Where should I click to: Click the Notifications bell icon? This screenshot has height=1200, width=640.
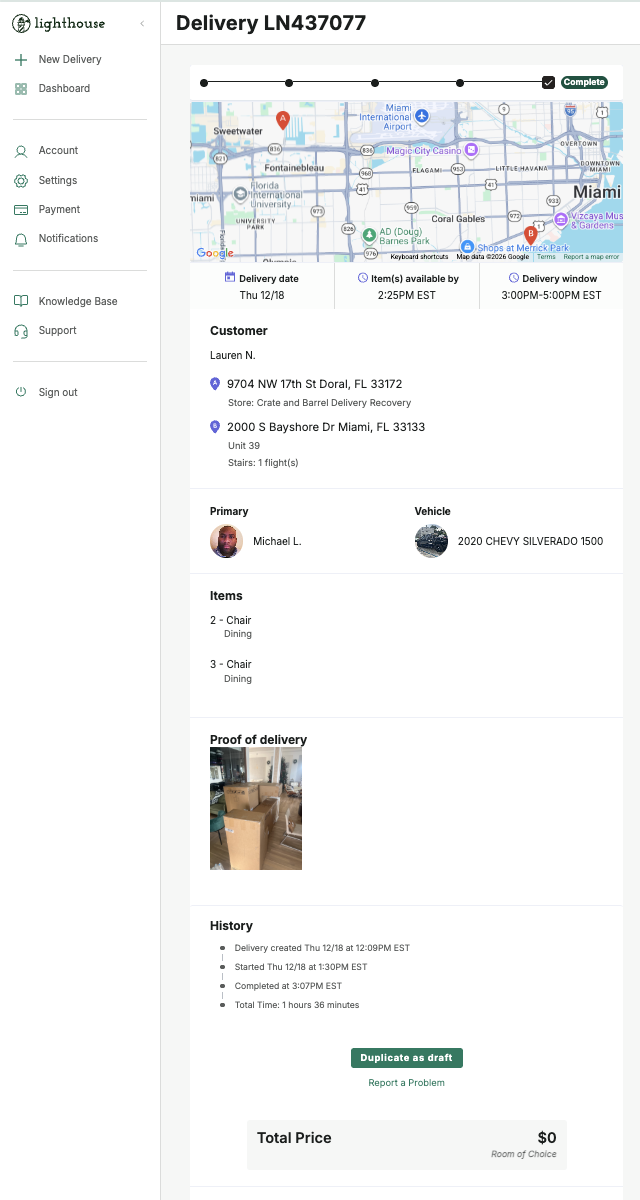click(x=21, y=239)
